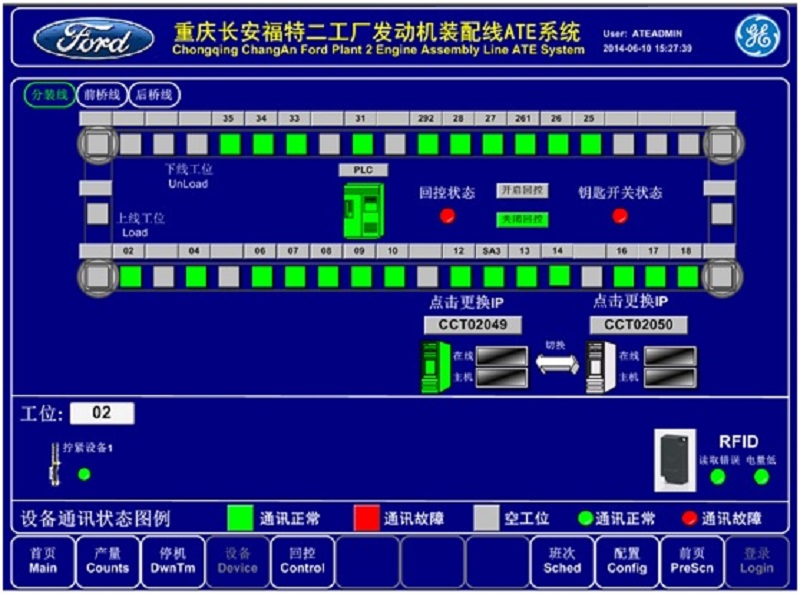The height and width of the screenshot is (594, 800).
Task: Select station 04 green indicator
Action: [x=196, y=277]
